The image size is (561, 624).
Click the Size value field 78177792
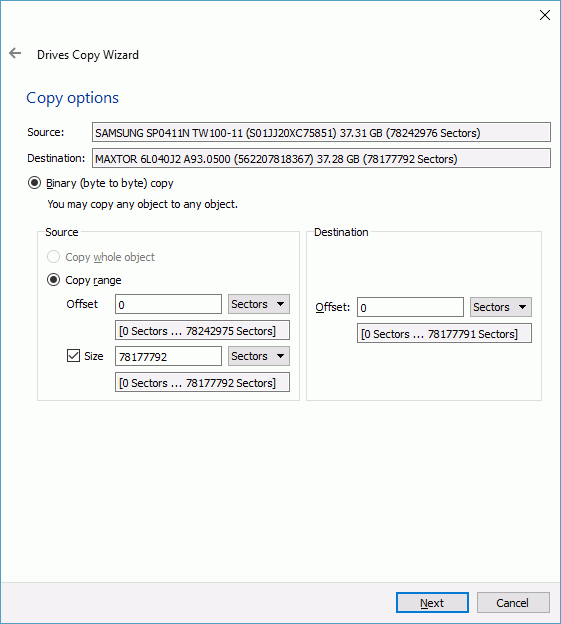168,356
